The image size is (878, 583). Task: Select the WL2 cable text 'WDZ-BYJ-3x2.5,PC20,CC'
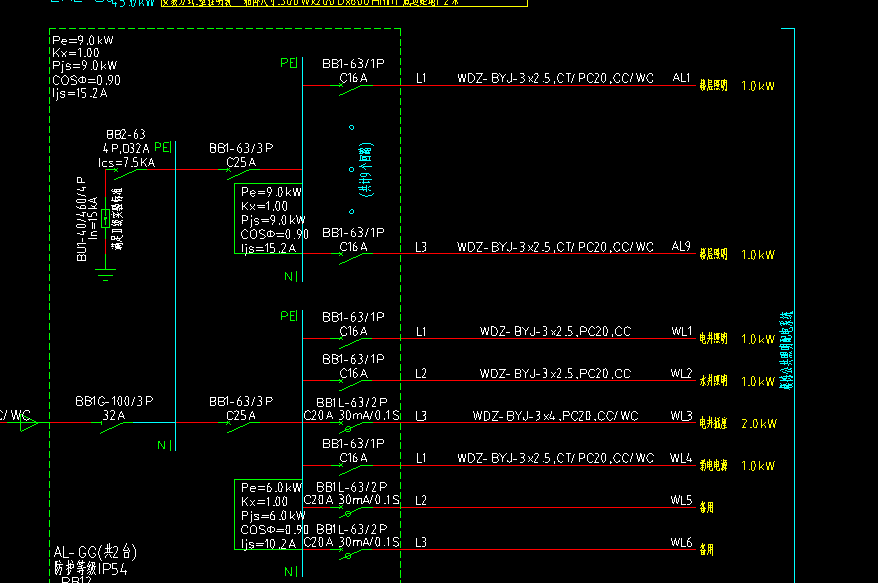(x=555, y=373)
